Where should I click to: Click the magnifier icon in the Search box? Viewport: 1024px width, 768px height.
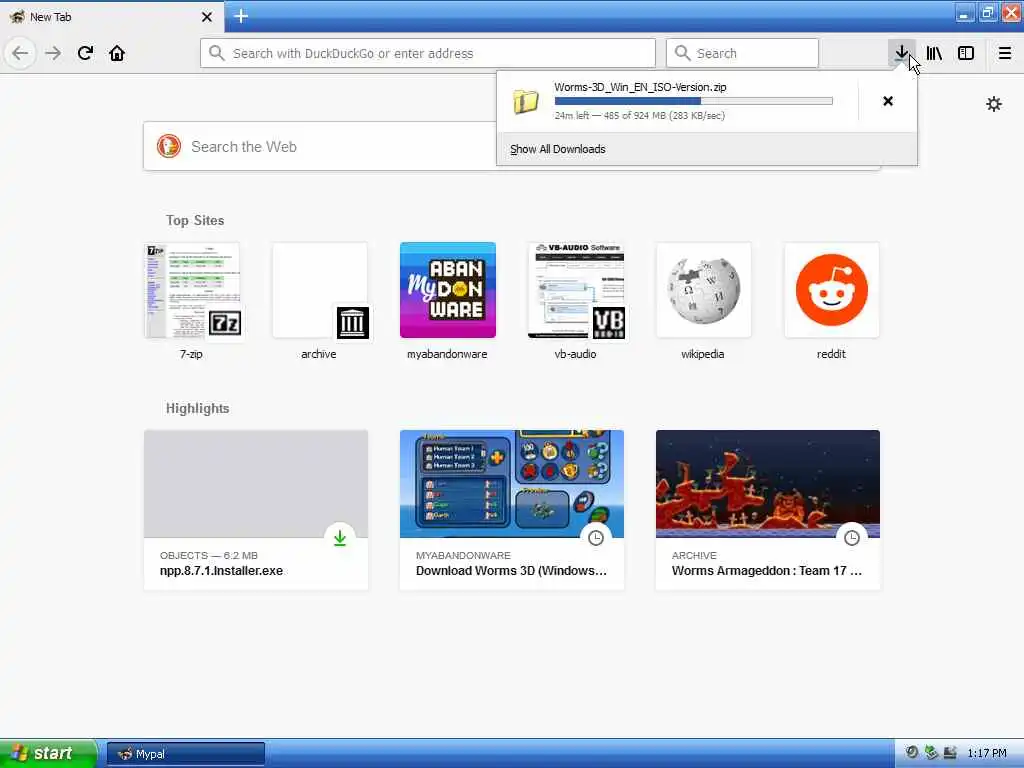click(x=682, y=53)
